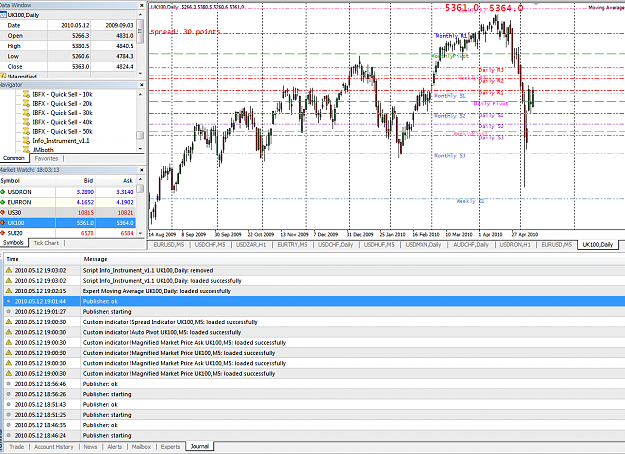This screenshot has height=454, width=625.
Task: Open the AUDCHF,Daily chart tab
Action: (471, 244)
